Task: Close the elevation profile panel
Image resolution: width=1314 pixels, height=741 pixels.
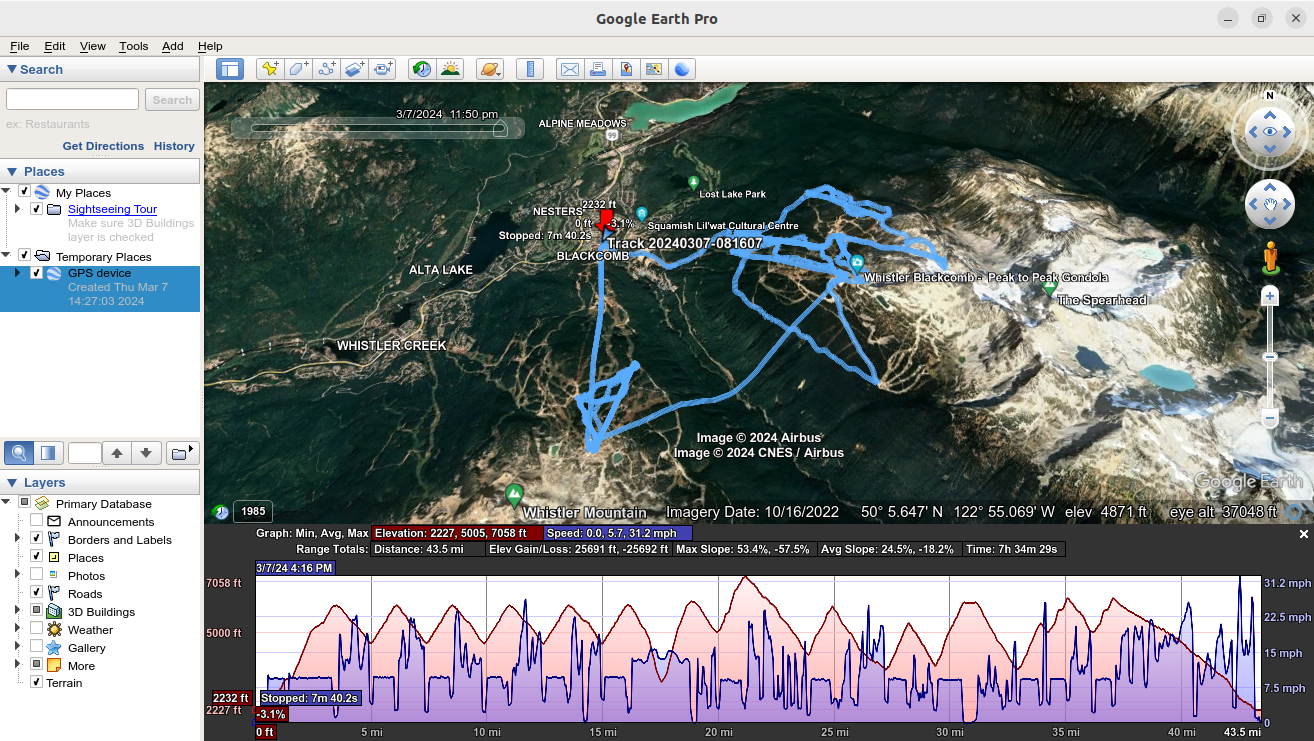Action: pos(1303,535)
